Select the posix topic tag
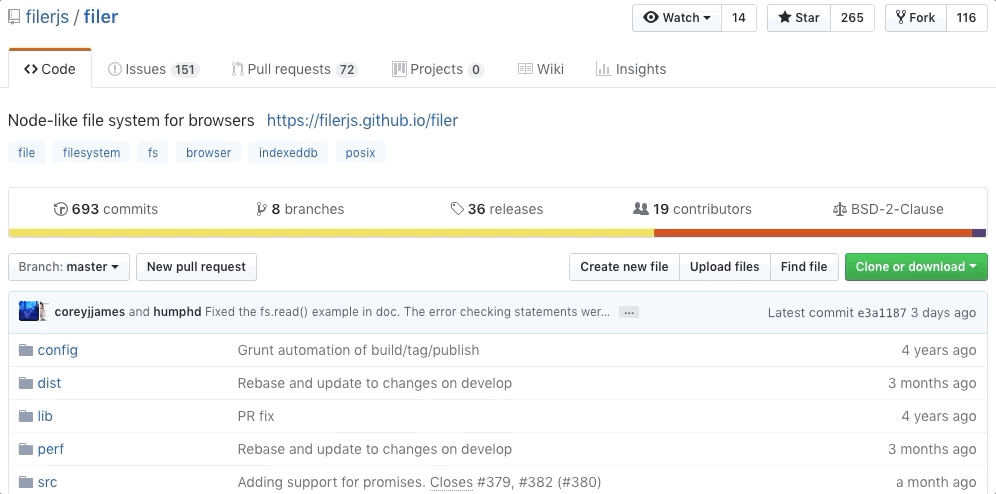This screenshot has width=996, height=494. [x=360, y=153]
